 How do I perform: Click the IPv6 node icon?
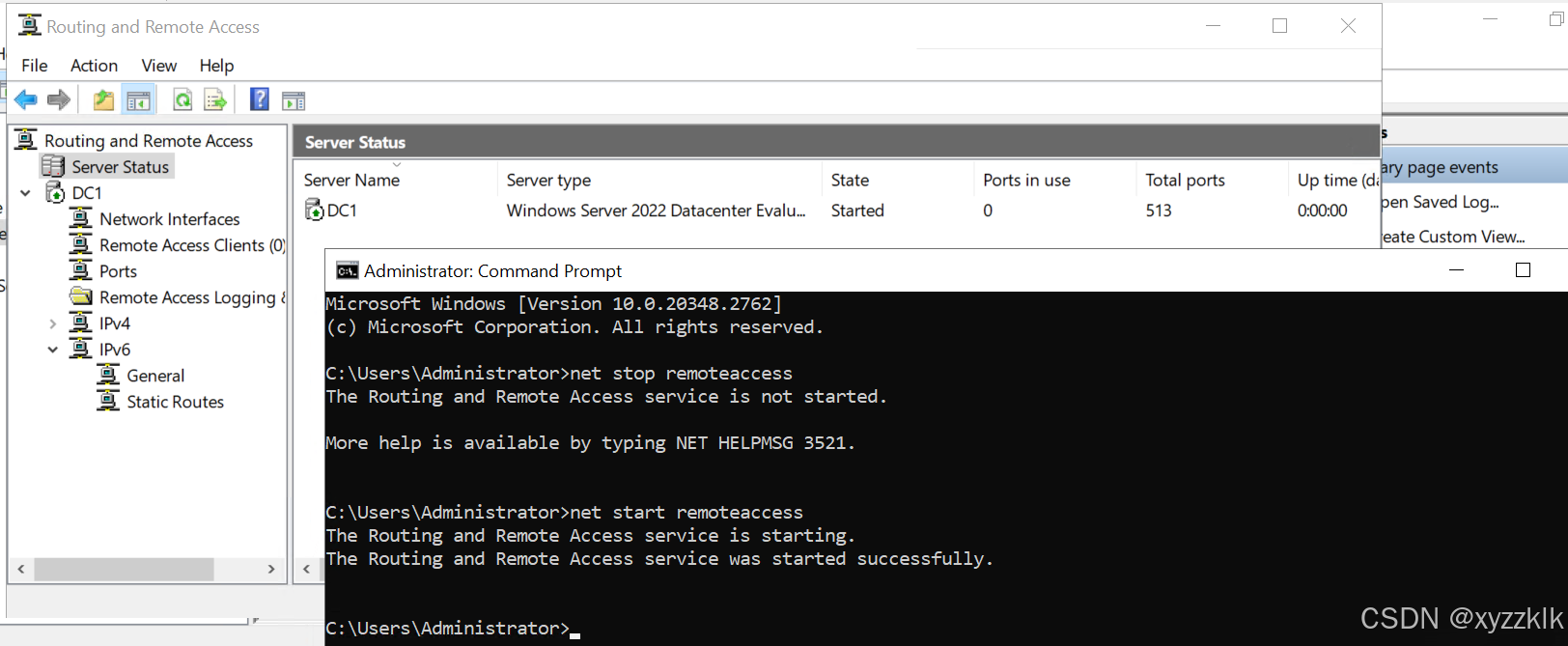coord(81,349)
